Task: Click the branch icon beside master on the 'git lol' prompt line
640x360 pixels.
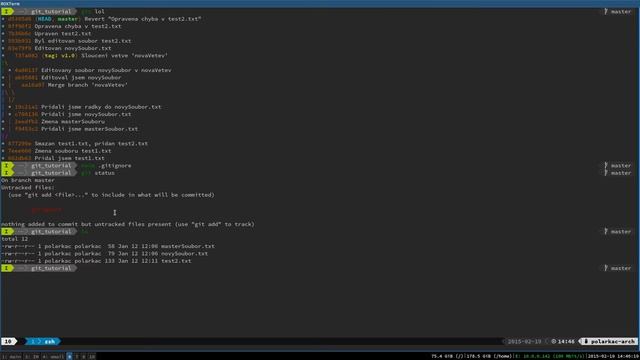Action: 606,11
